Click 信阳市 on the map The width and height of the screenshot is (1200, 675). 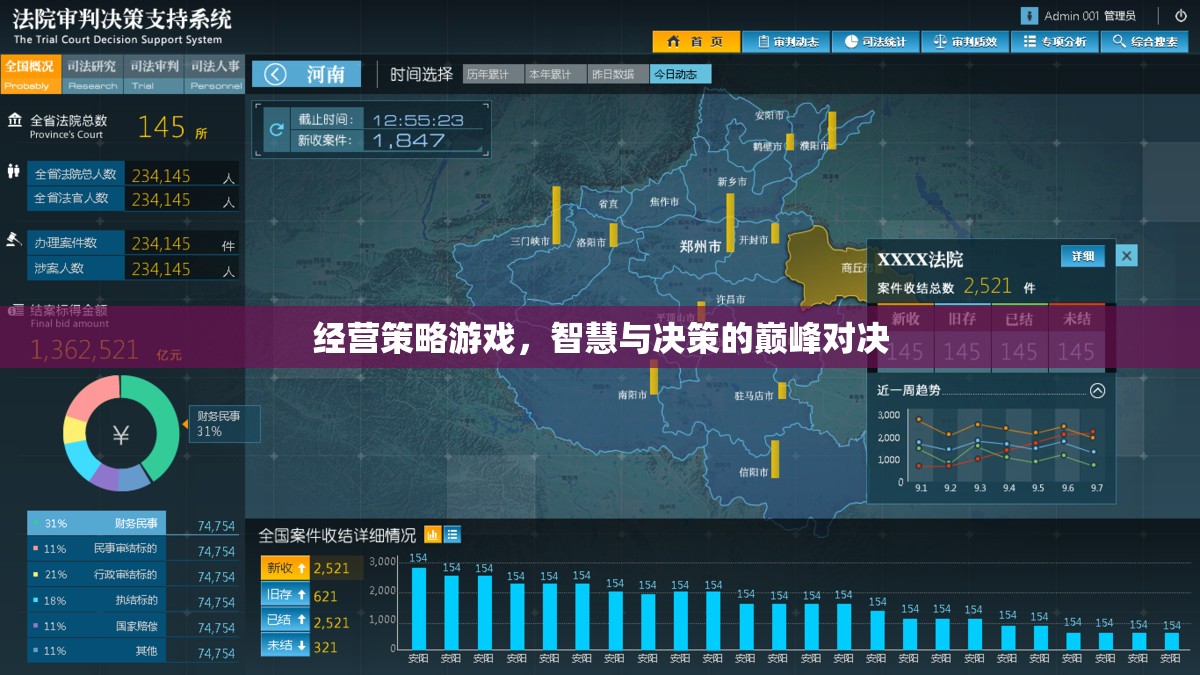754,471
